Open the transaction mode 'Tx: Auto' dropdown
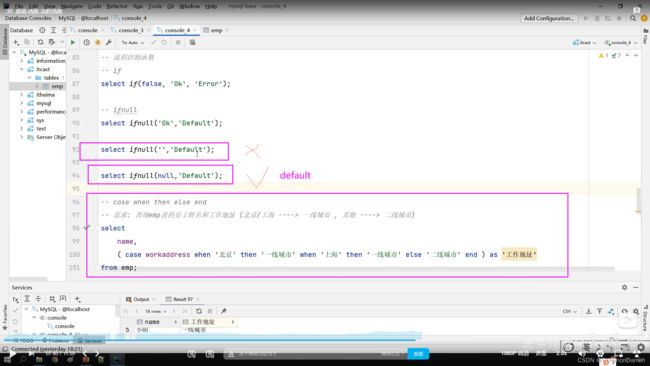Image resolution: width=650 pixels, height=366 pixels. click(133, 42)
